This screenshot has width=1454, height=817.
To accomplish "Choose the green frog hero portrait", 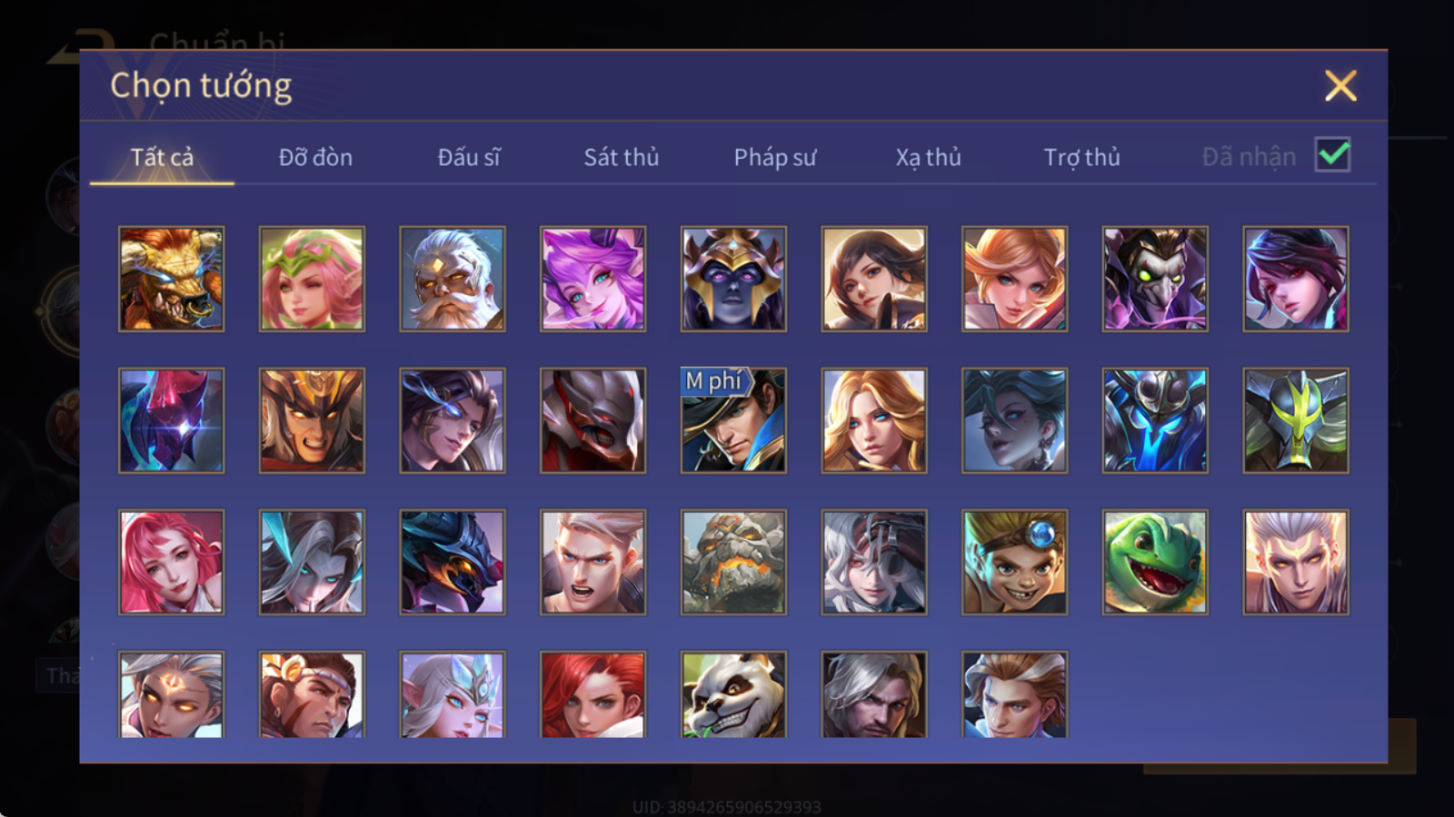I will pyautogui.click(x=1155, y=562).
